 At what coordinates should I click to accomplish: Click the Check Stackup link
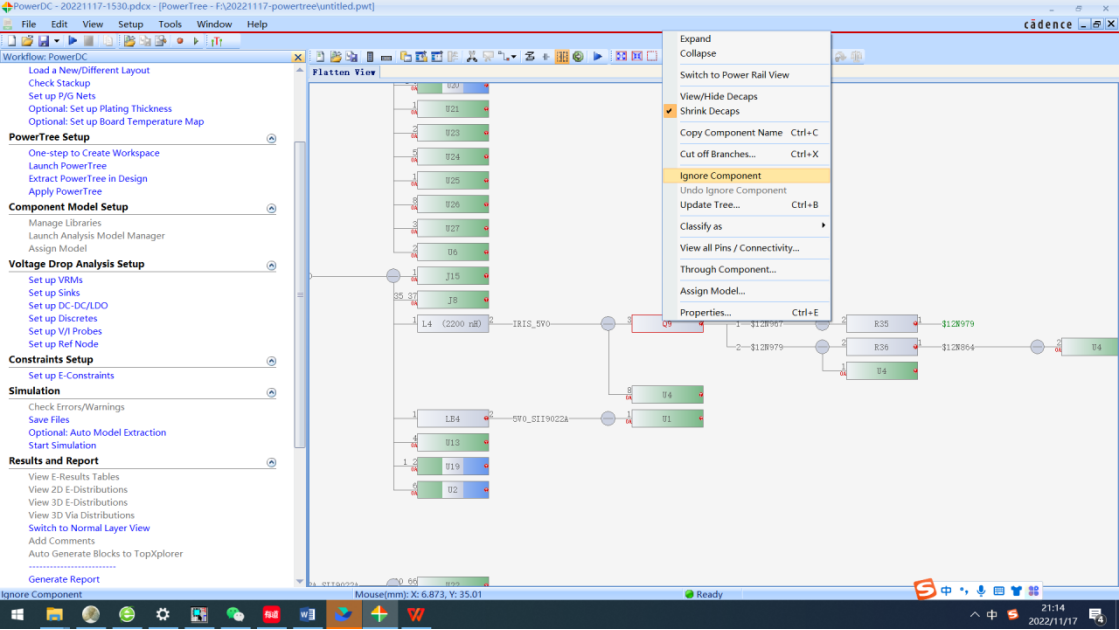coord(59,83)
